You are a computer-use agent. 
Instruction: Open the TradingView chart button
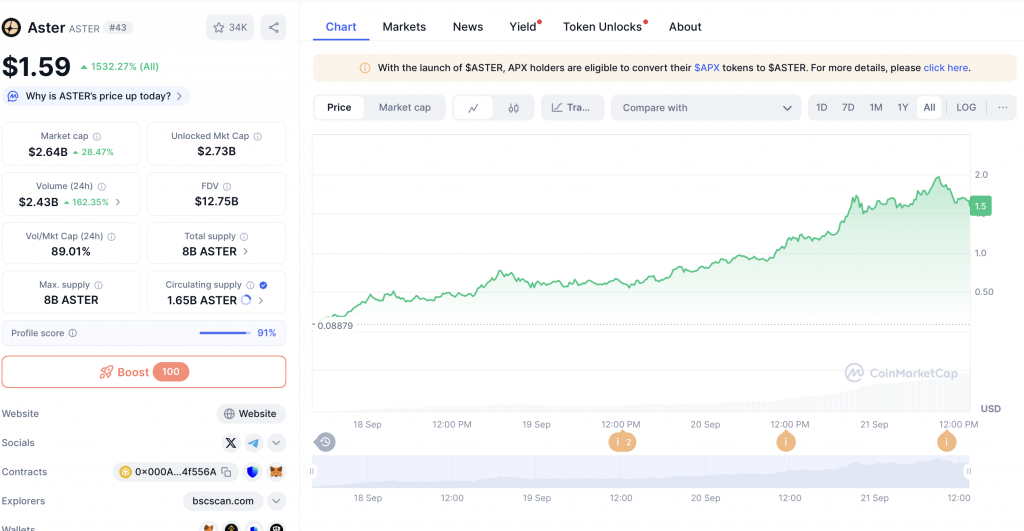[x=572, y=108]
